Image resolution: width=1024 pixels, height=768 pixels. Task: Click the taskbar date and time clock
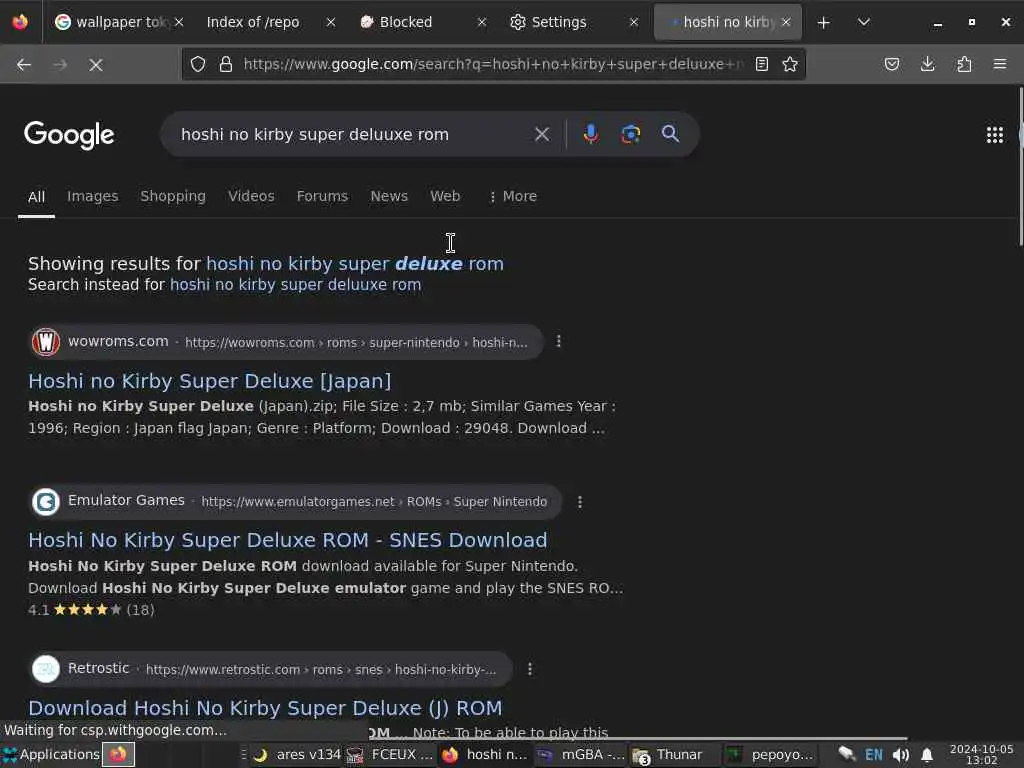982,754
